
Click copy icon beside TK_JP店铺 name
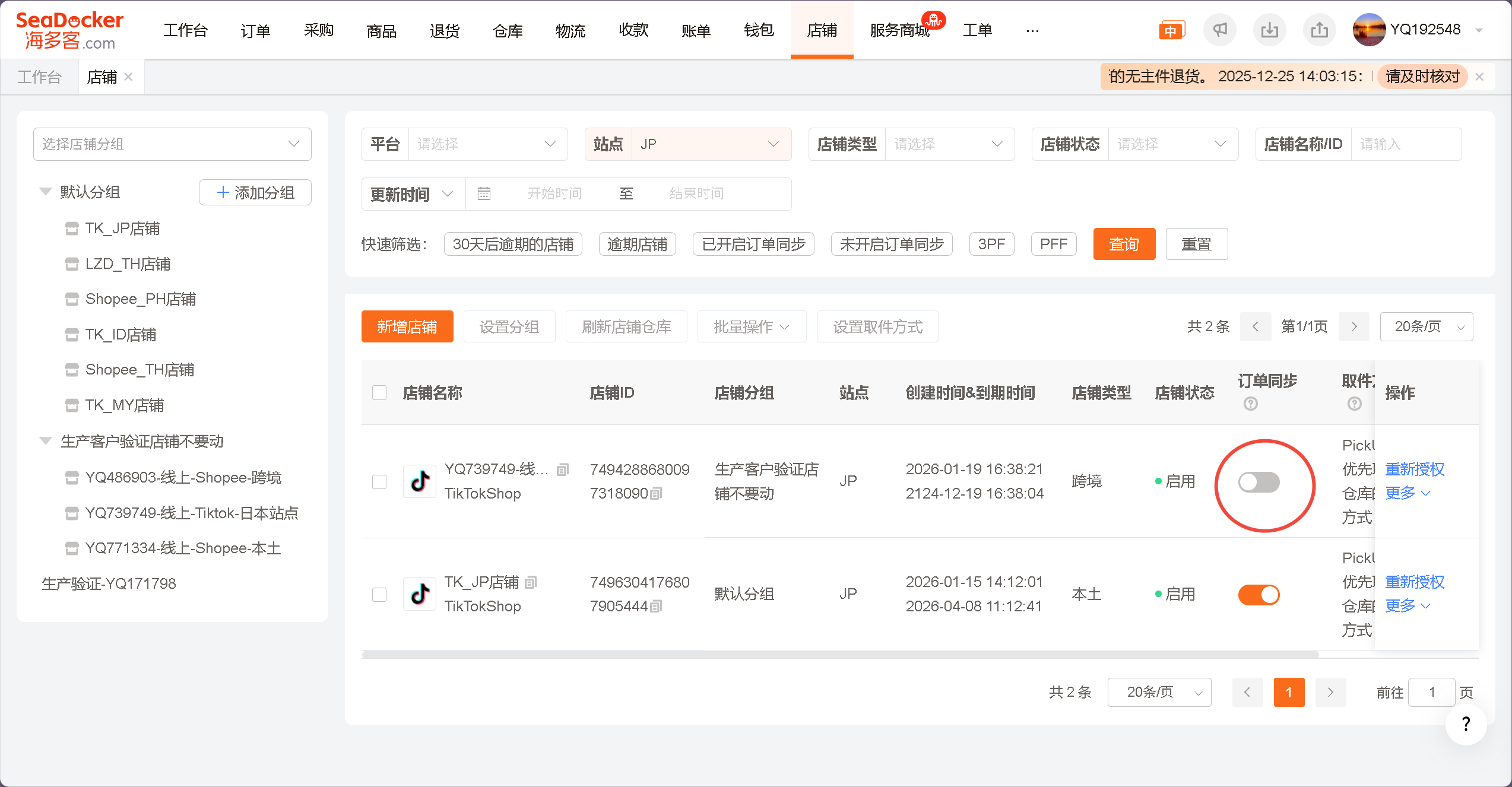tap(531, 582)
